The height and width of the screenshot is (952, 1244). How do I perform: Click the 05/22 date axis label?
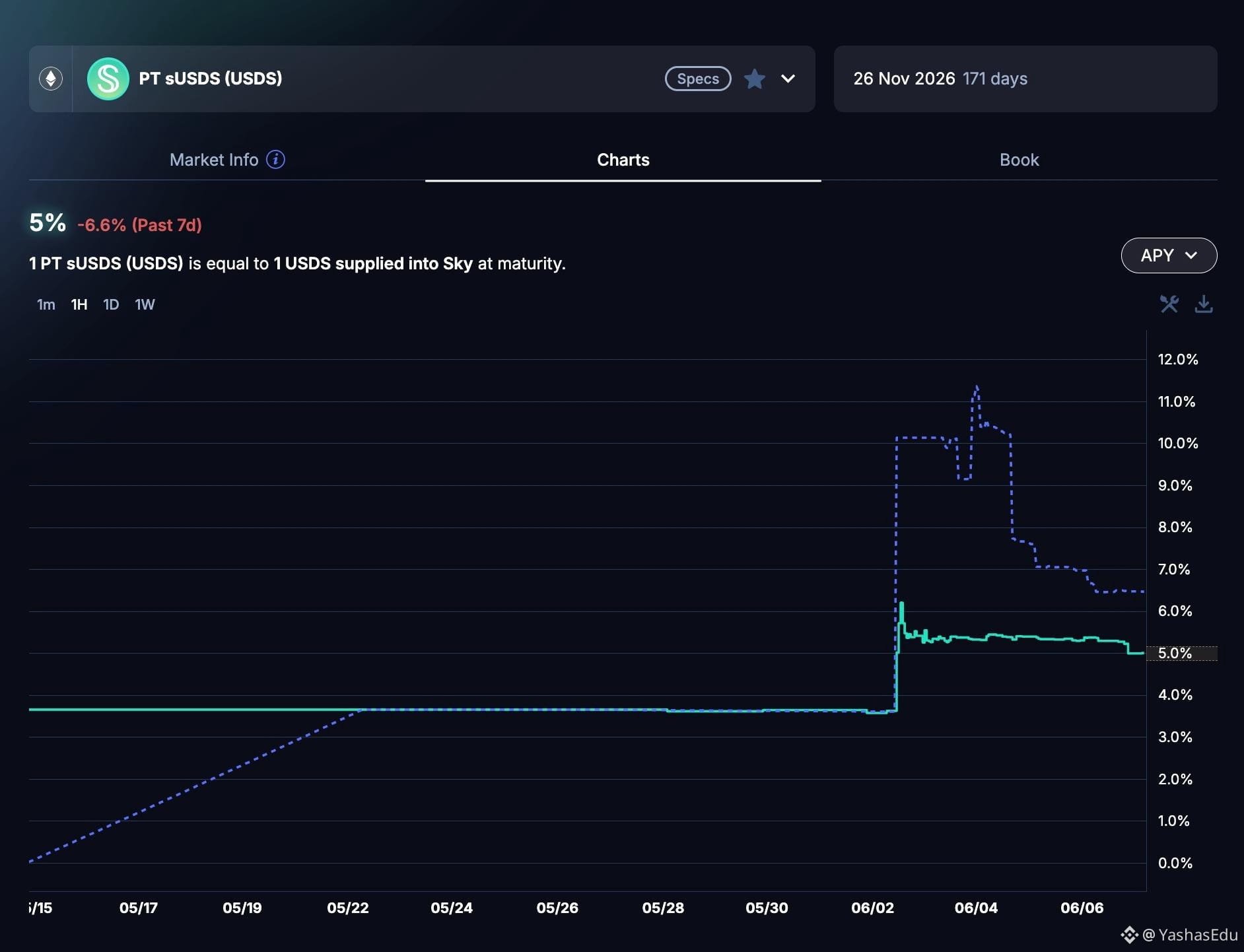[348, 908]
